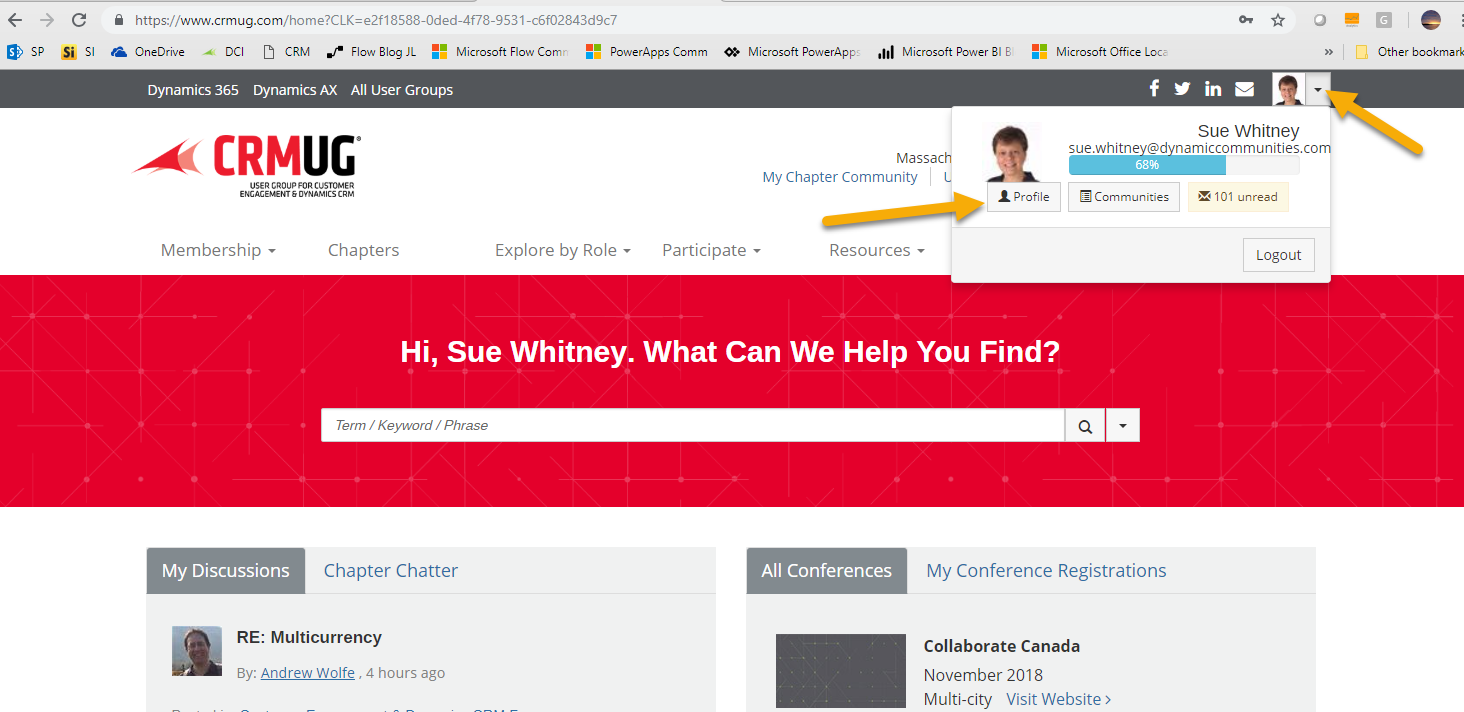Open the Chapters menu item
Image resolution: width=1464 pixels, height=712 pixels.
tap(364, 250)
